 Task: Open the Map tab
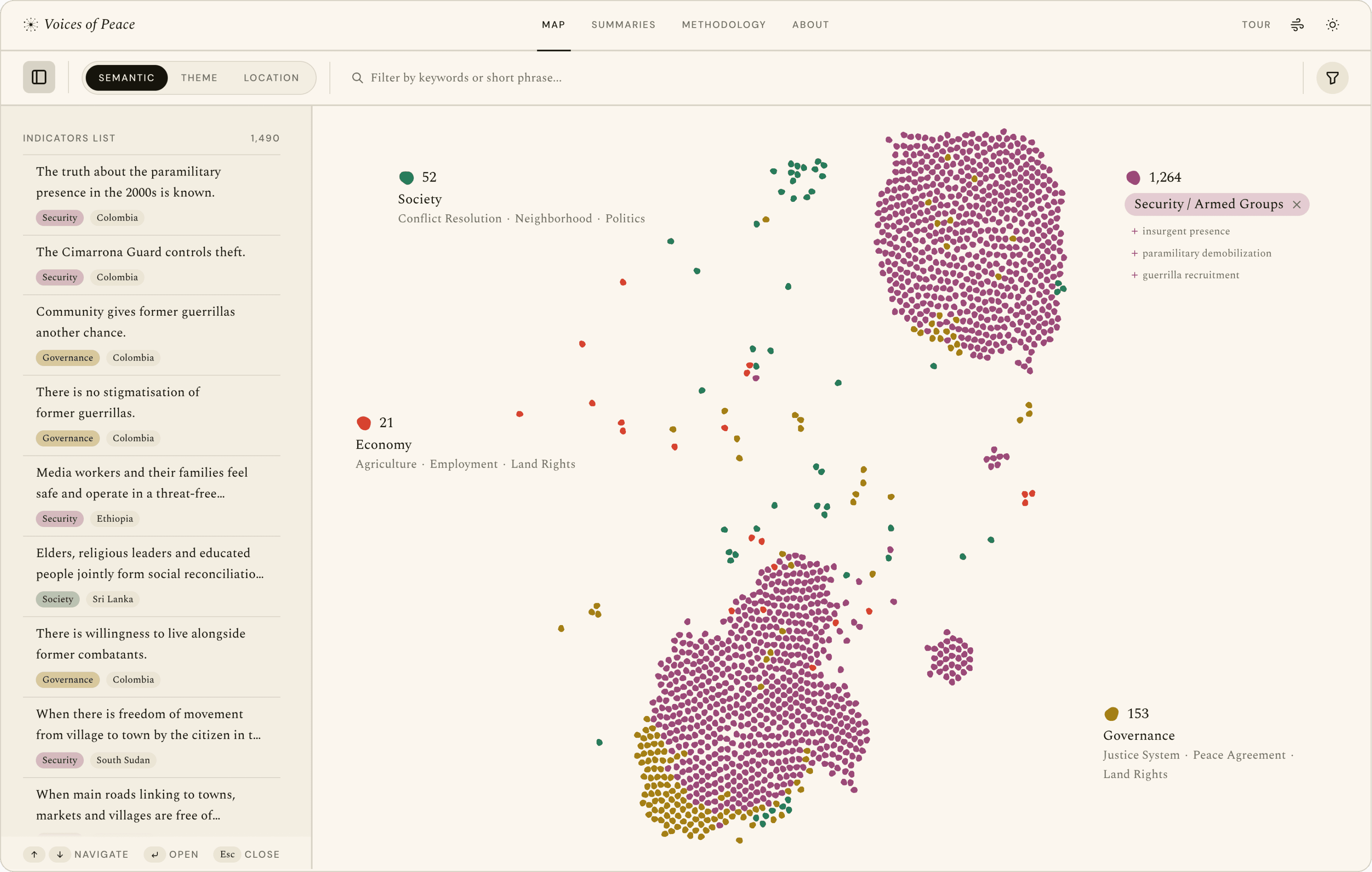click(553, 24)
